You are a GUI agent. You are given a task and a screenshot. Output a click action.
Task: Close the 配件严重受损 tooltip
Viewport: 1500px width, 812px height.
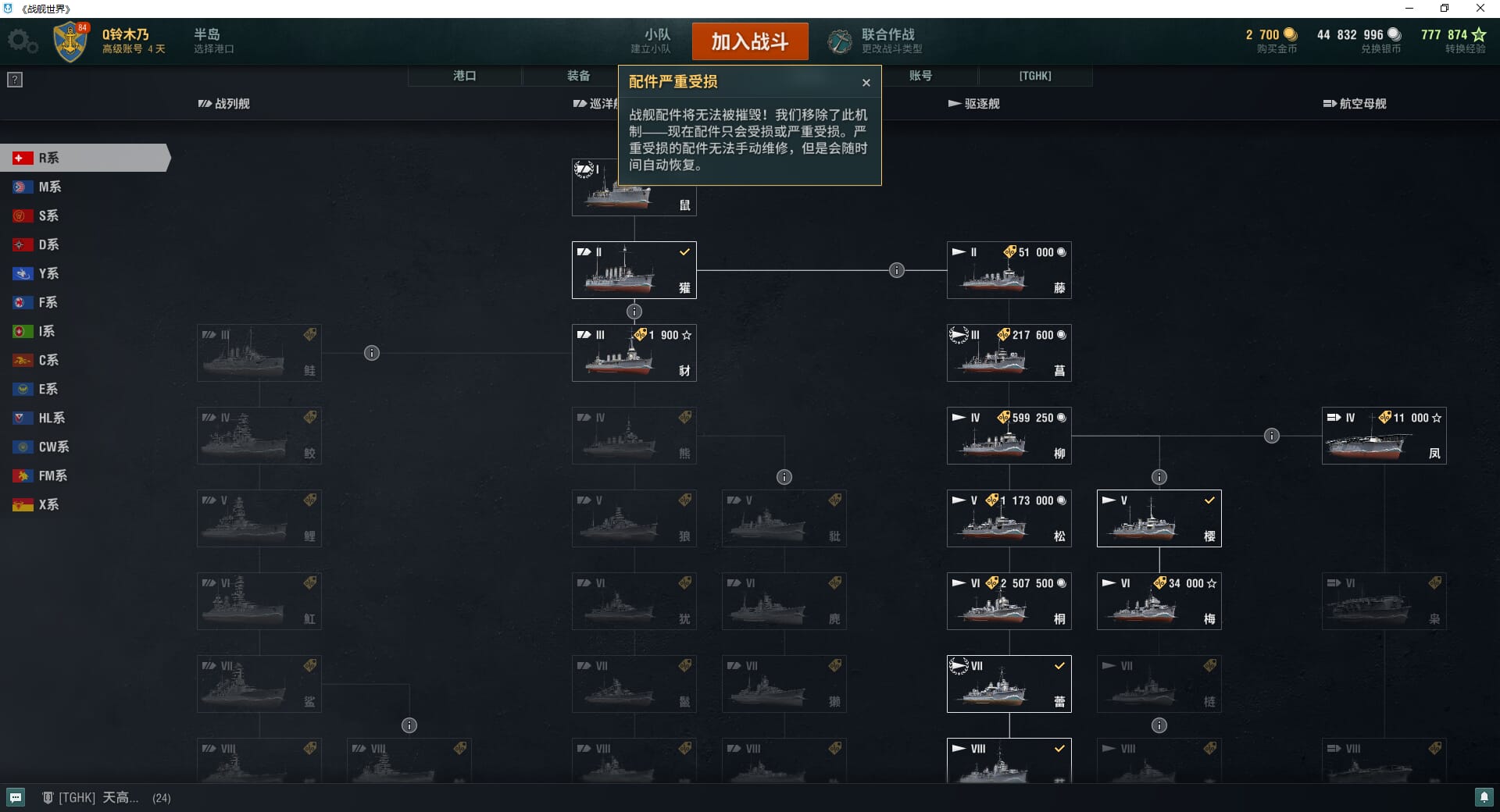click(866, 83)
